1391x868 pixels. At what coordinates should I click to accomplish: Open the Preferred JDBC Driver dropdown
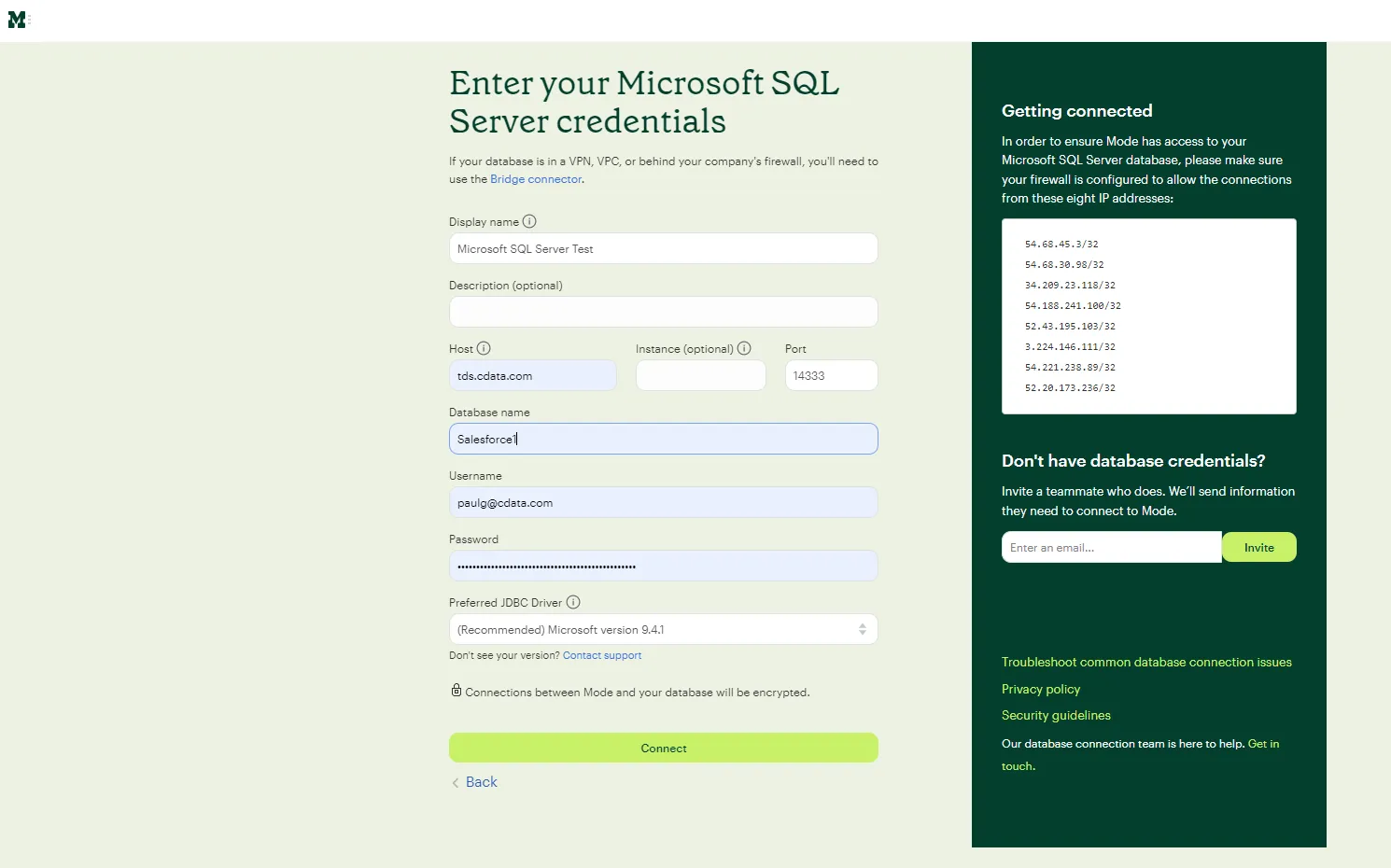click(x=663, y=629)
